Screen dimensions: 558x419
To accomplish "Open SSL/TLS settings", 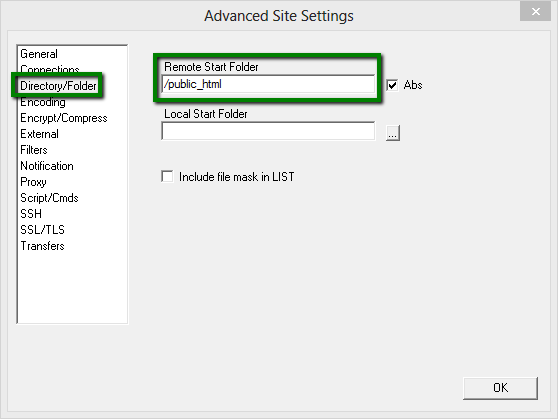I will pos(42,230).
